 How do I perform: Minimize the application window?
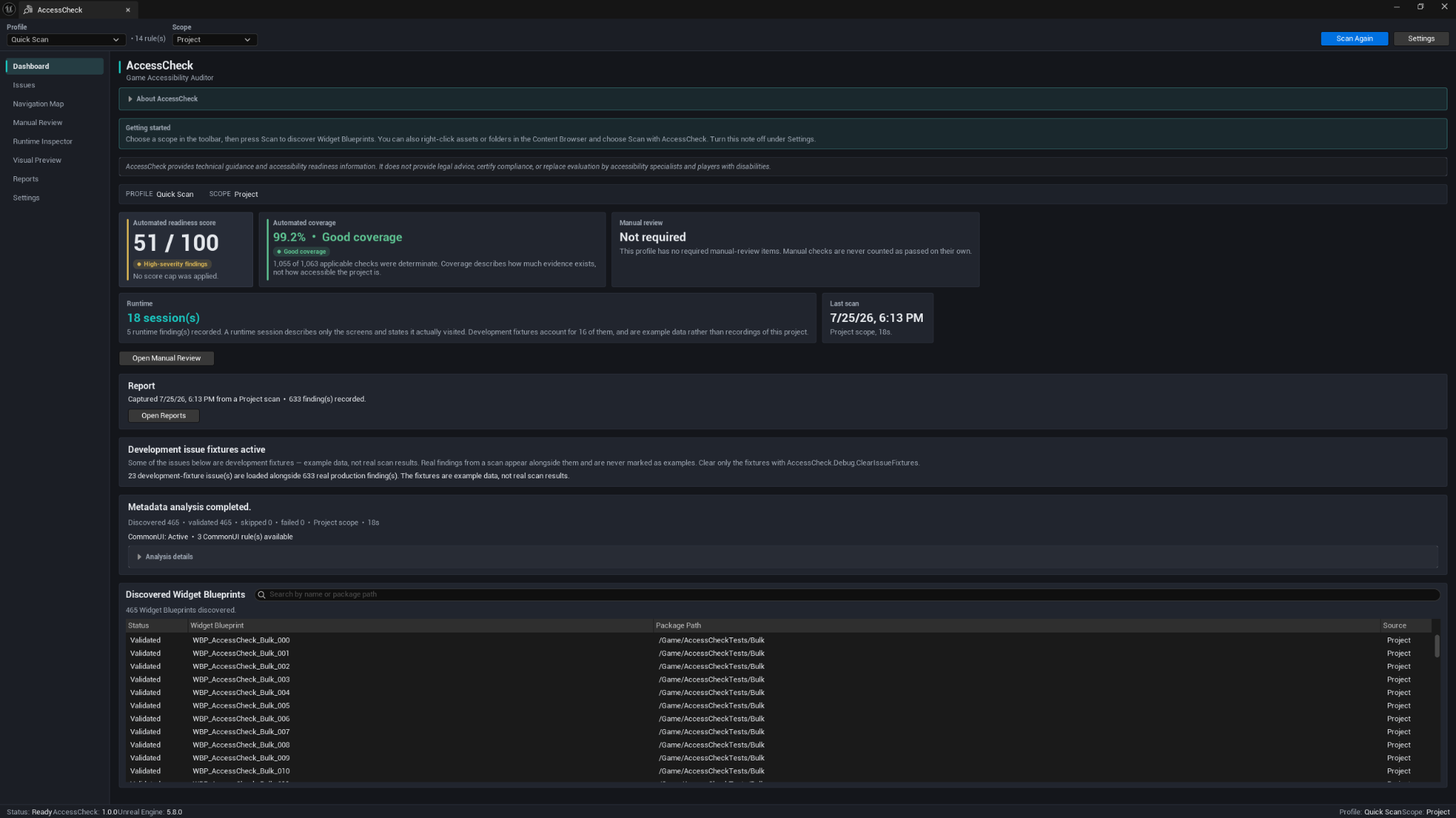tap(1396, 6)
